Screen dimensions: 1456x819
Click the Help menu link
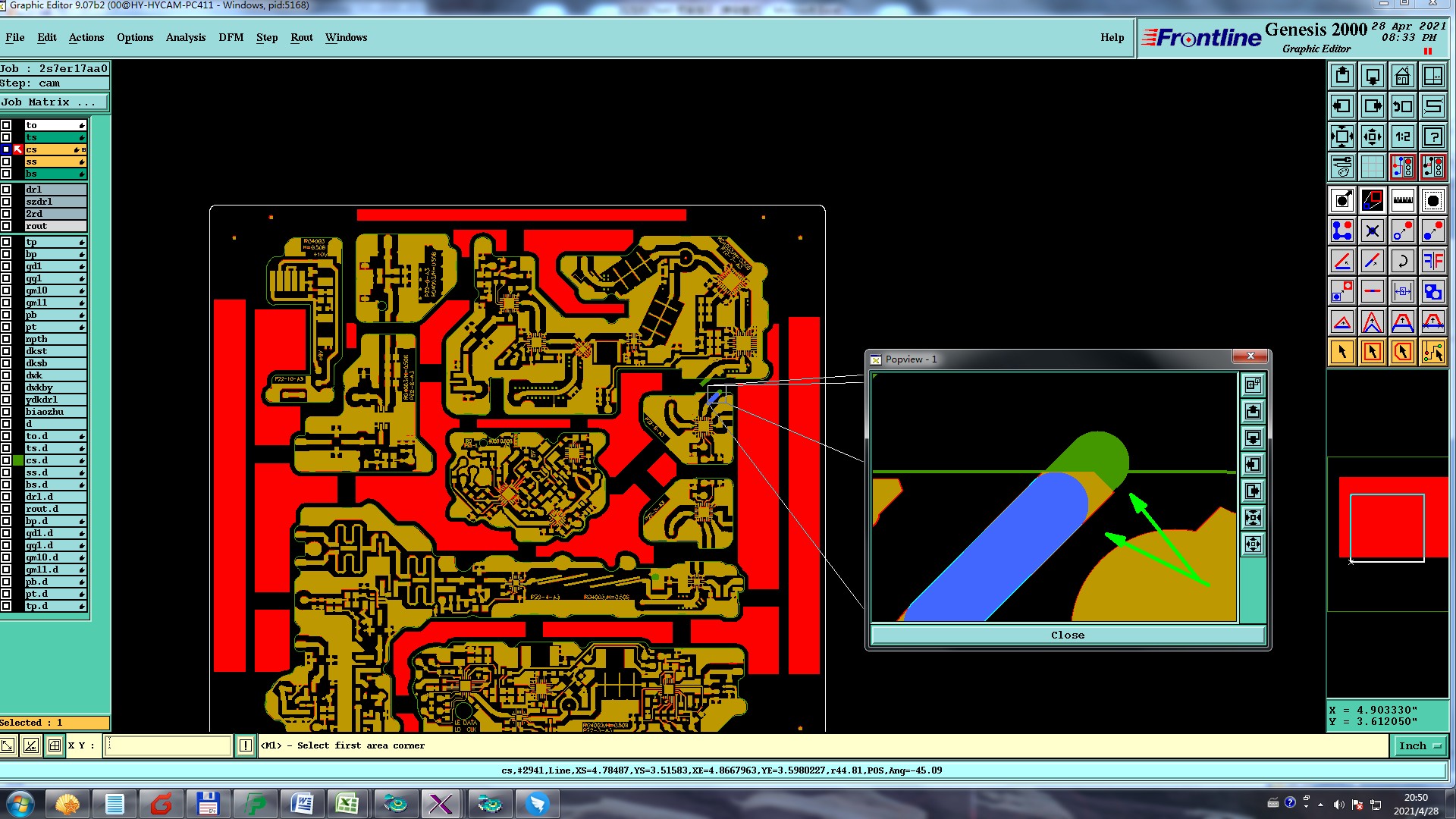1112,37
